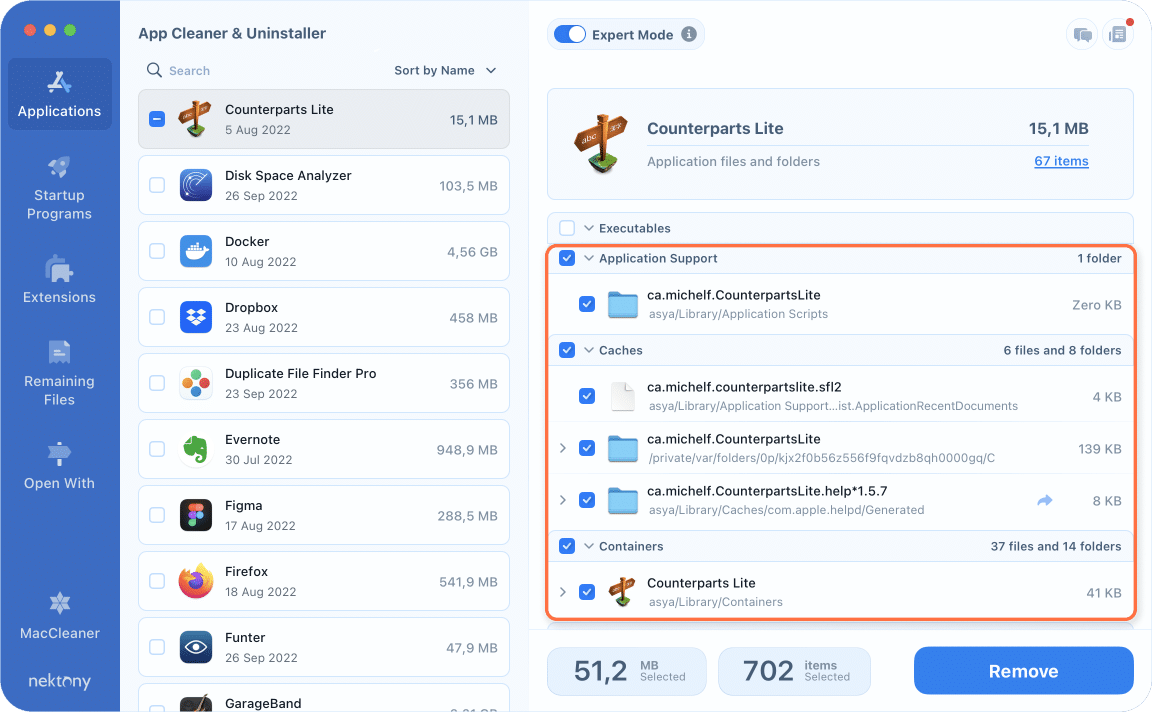Open the Extensions puzzle icon
This screenshot has width=1152, height=712.
click(x=60, y=269)
